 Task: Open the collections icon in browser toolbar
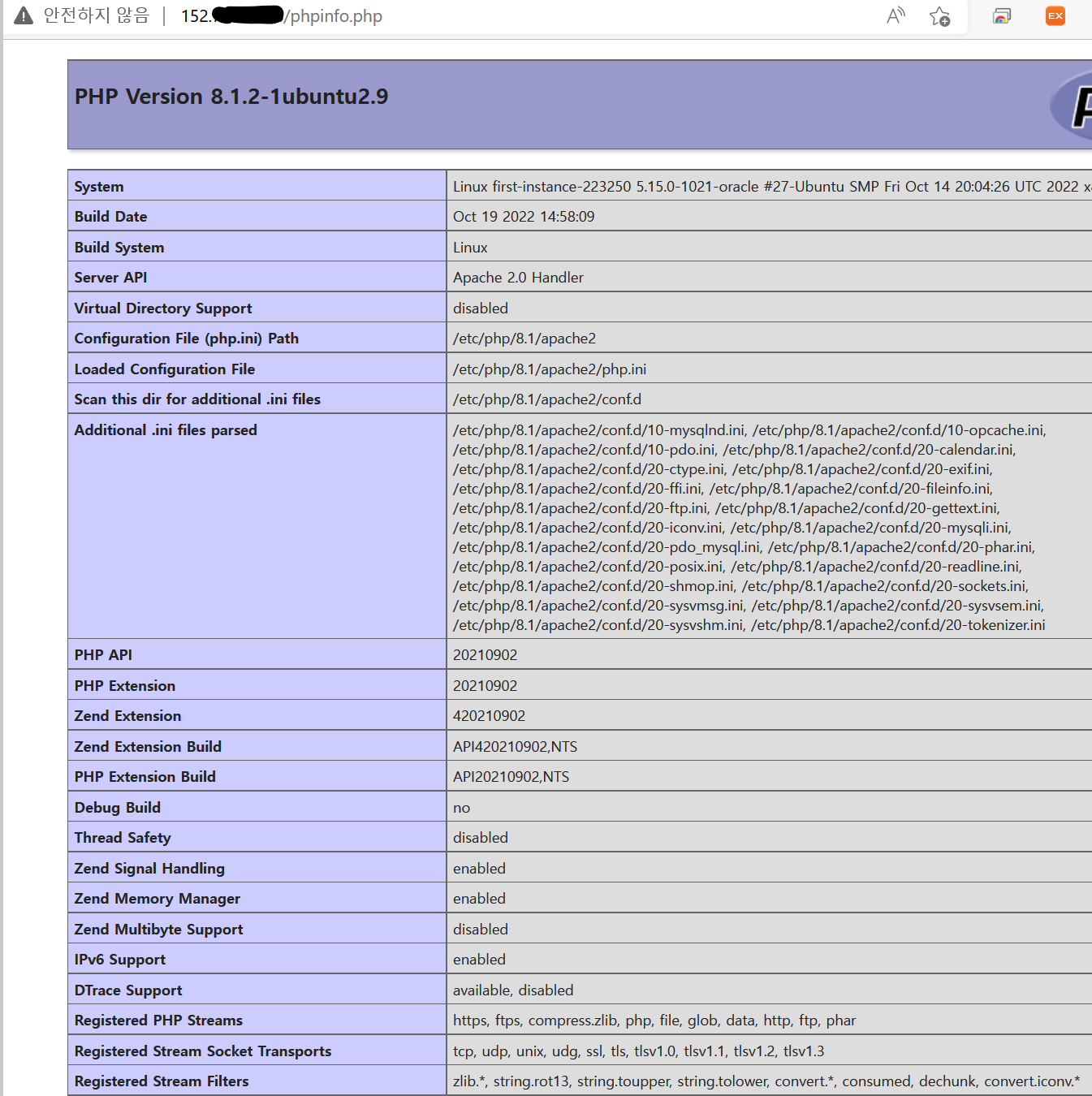click(1003, 16)
